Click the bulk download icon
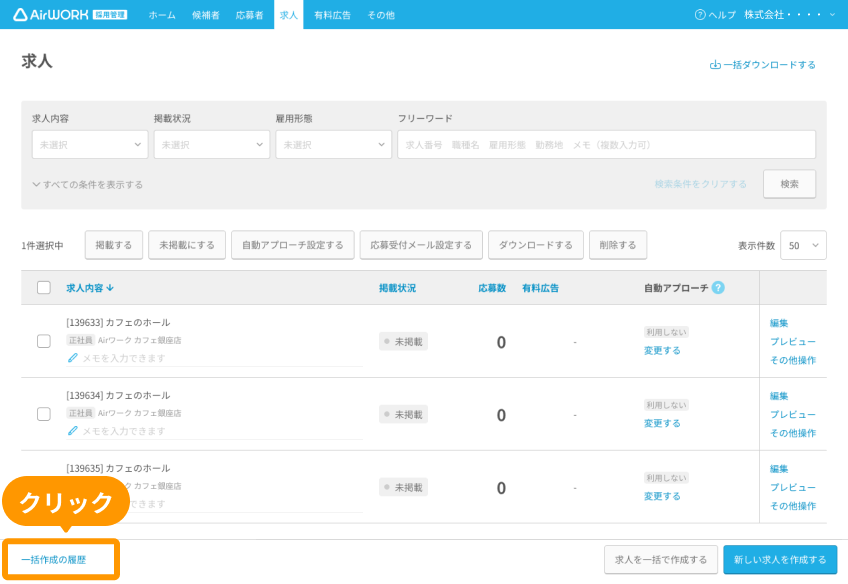 click(715, 65)
